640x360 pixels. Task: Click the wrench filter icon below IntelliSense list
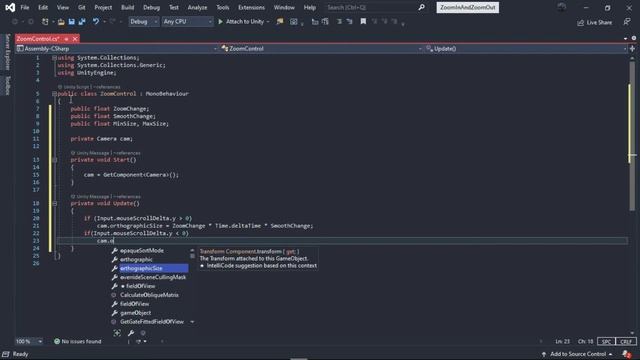point(131,333)
